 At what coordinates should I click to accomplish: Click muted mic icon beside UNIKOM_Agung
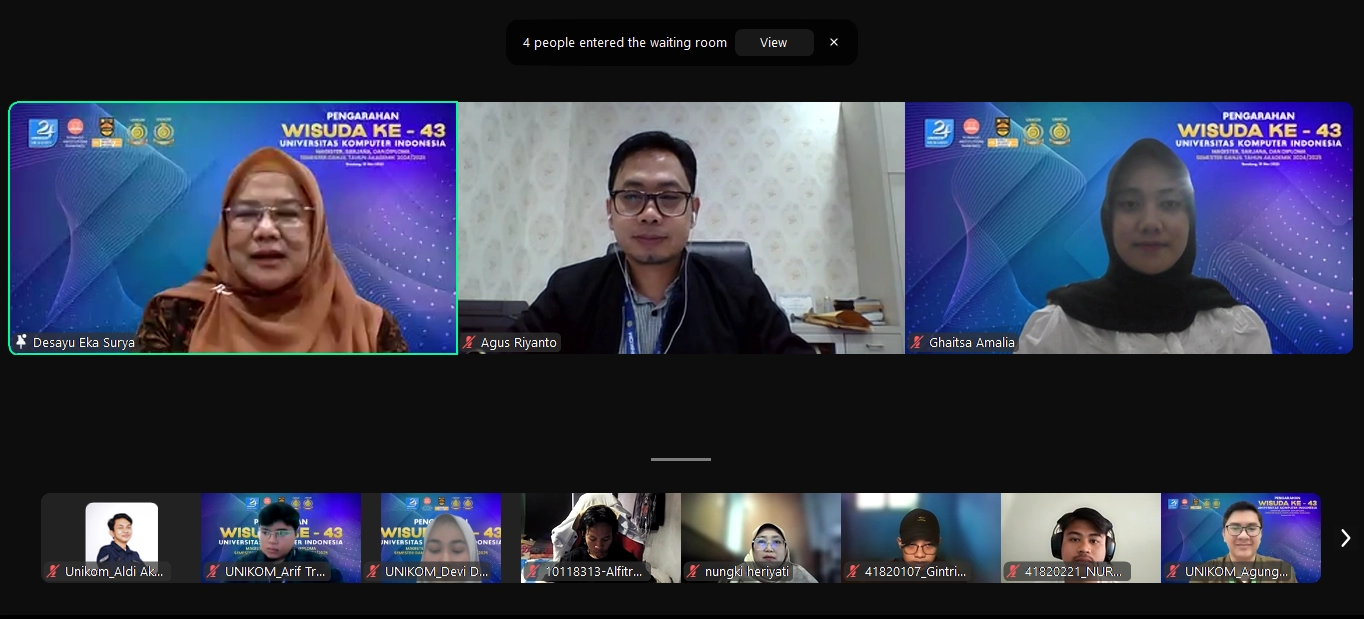(x=1173, y=572)
